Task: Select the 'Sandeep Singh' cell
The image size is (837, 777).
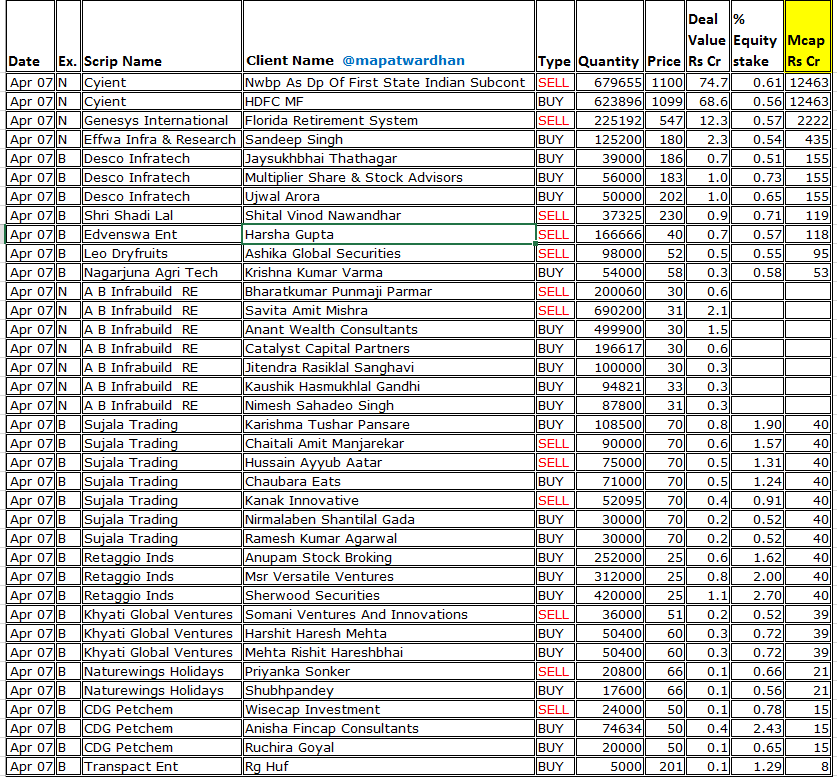Action: tap(389, 140)
